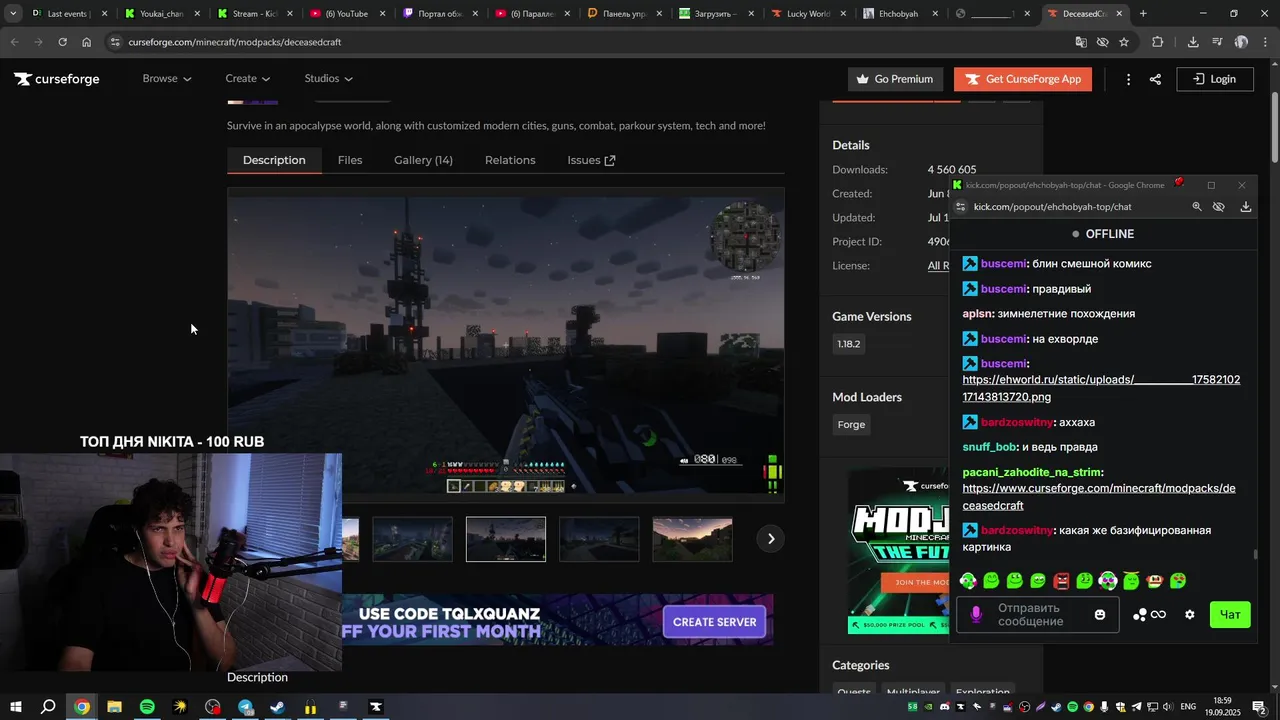
Task: Open the Chrome downloads icon
Action: 1193,42
